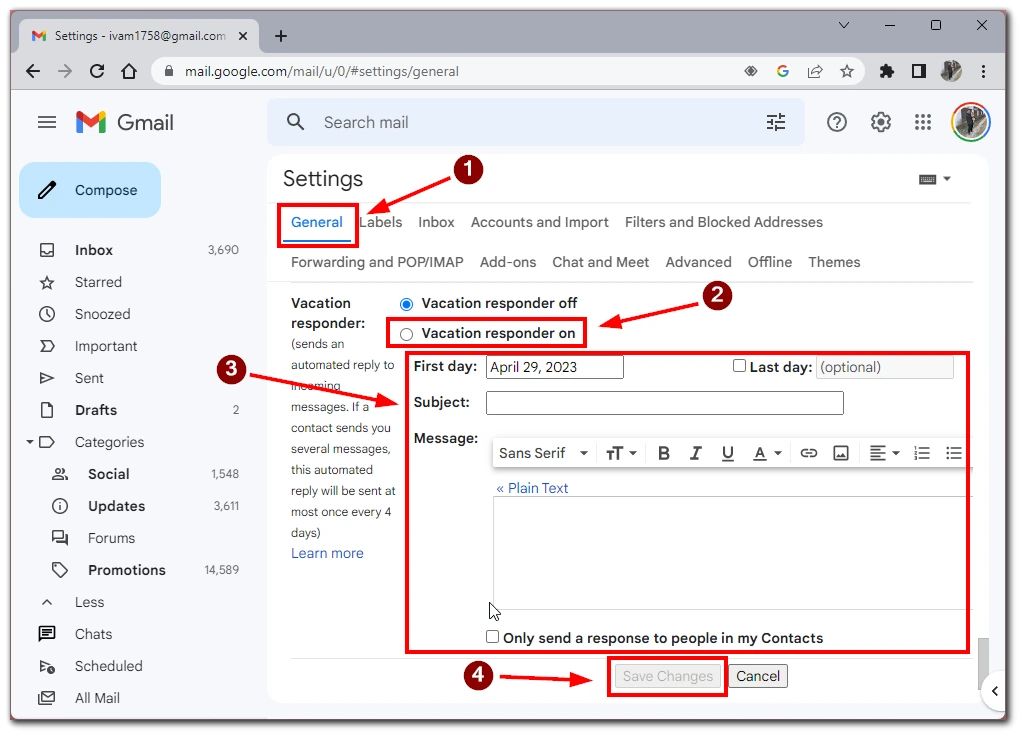
Task: Switch to the General settings tab
Action: pos(317,222)
